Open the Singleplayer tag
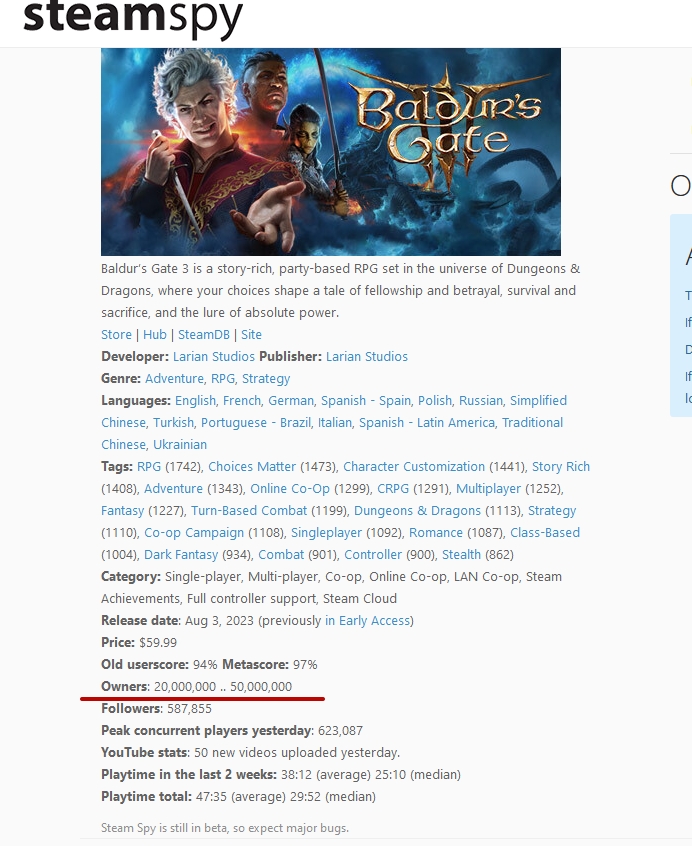 coord(326,533)
